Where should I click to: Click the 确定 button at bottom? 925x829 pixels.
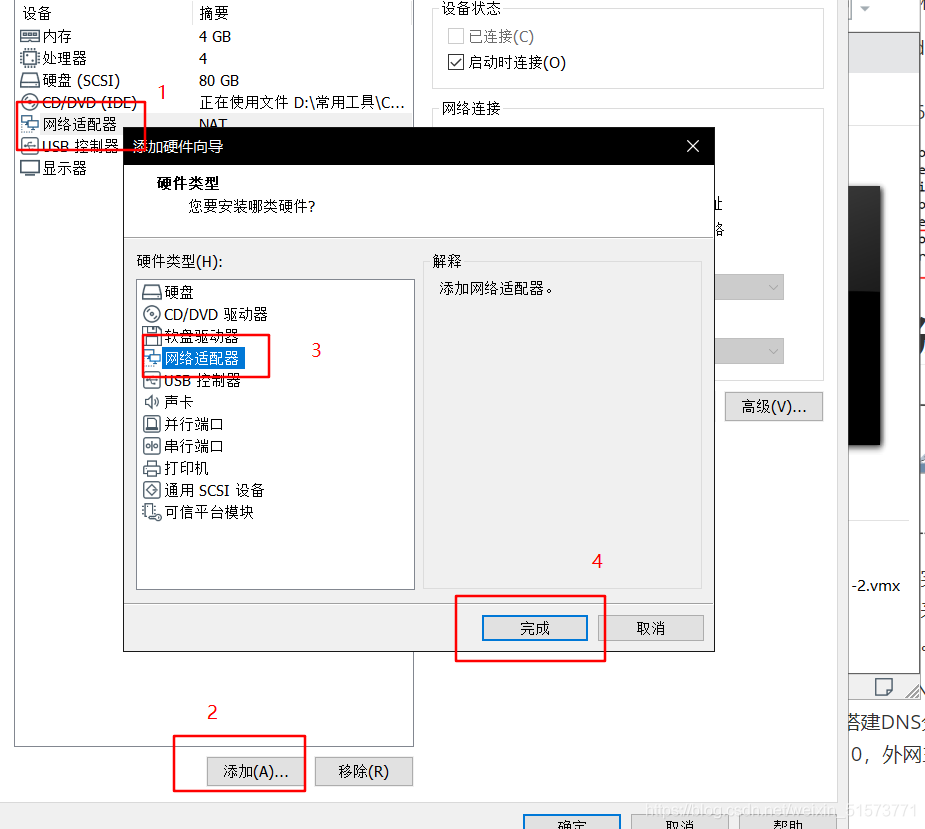(x=572, y=822)
